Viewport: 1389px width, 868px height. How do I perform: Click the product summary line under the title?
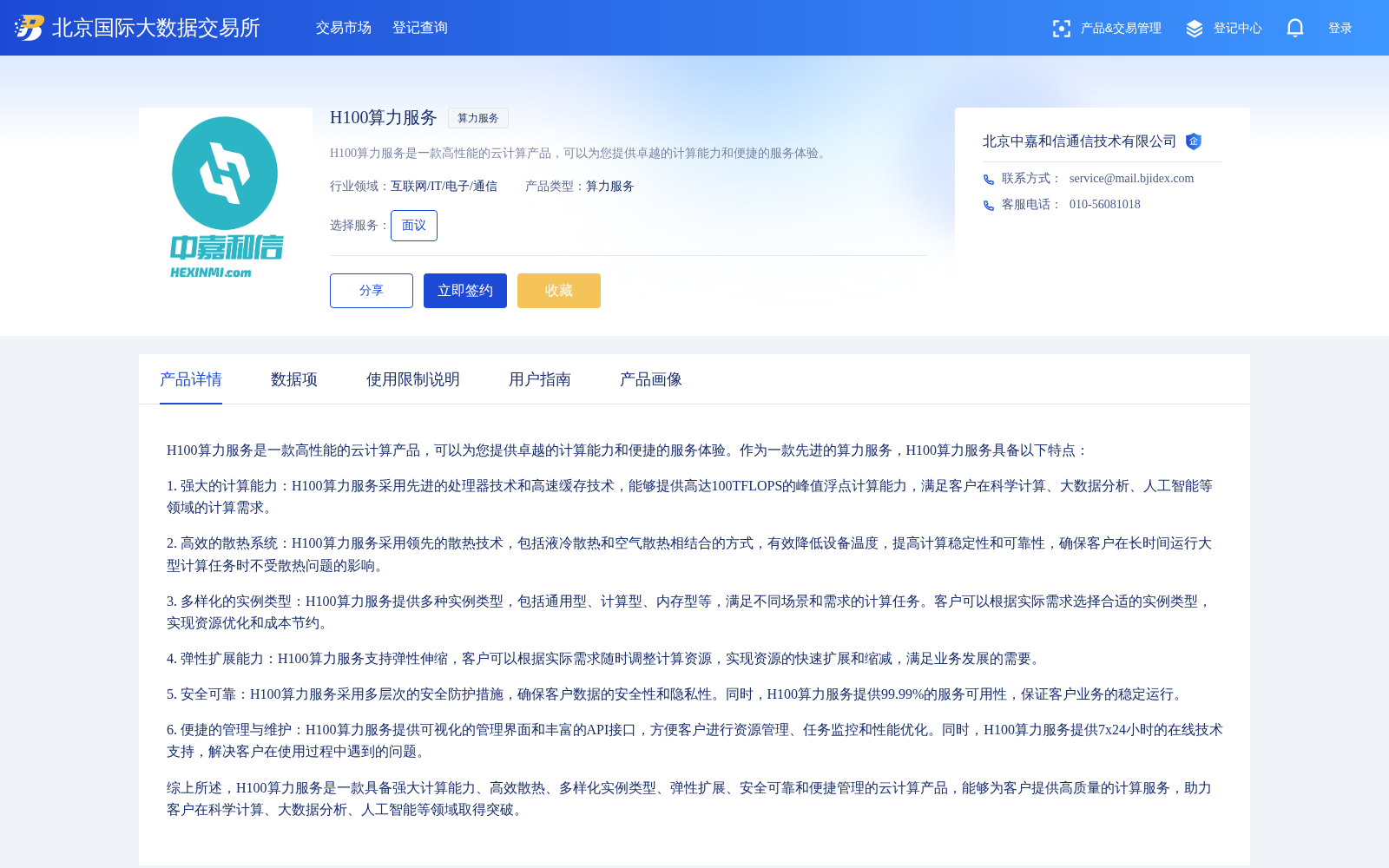tap(580, 153)
